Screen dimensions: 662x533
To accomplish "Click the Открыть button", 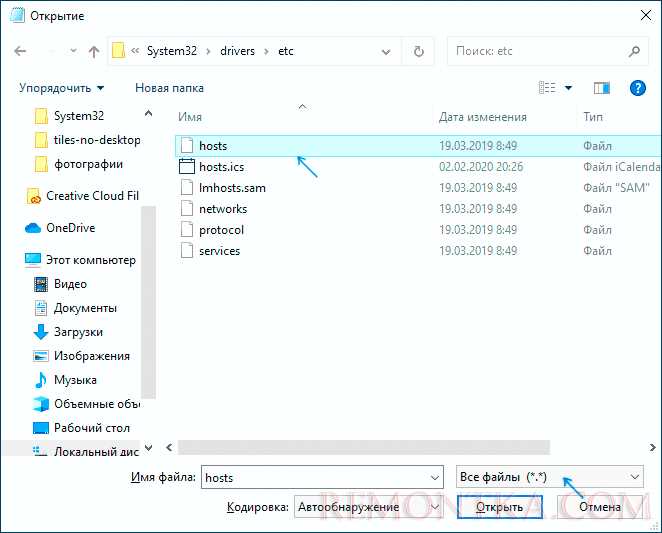I will point(499,507).
